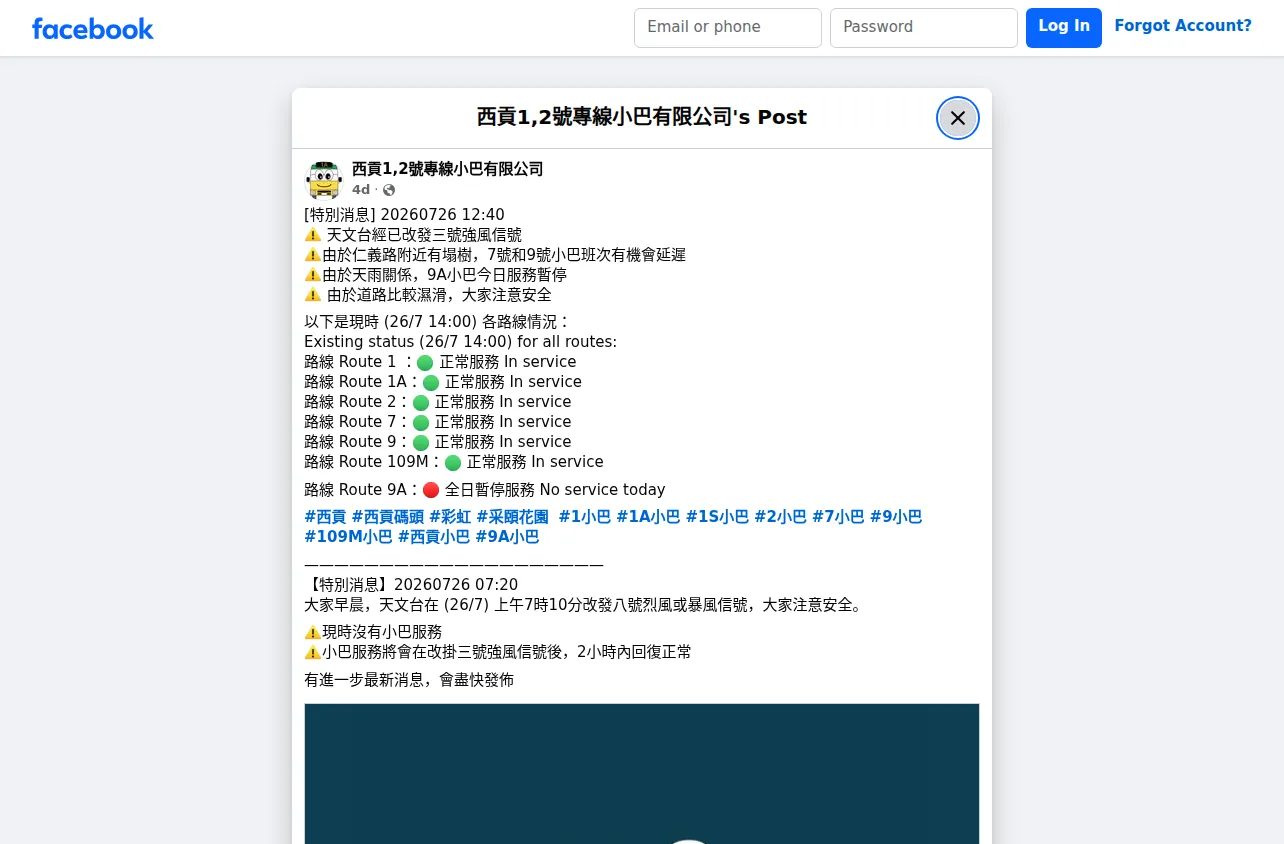The height and width of the screenshot is (844, 1284).
Task: Open the minibus company profile picture
Action: 324,180
